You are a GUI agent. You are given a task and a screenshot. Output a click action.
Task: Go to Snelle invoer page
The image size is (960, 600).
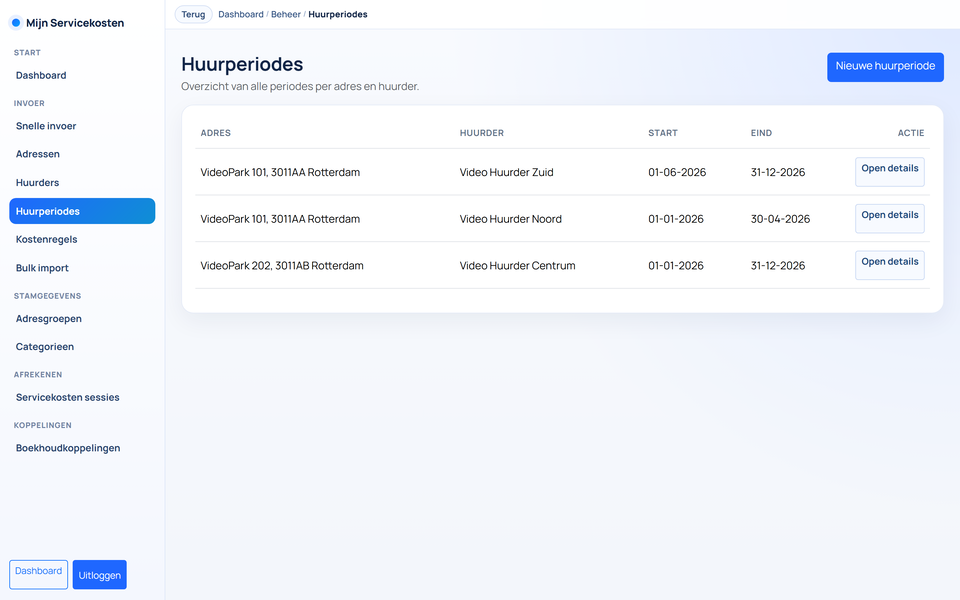(46, 126)
